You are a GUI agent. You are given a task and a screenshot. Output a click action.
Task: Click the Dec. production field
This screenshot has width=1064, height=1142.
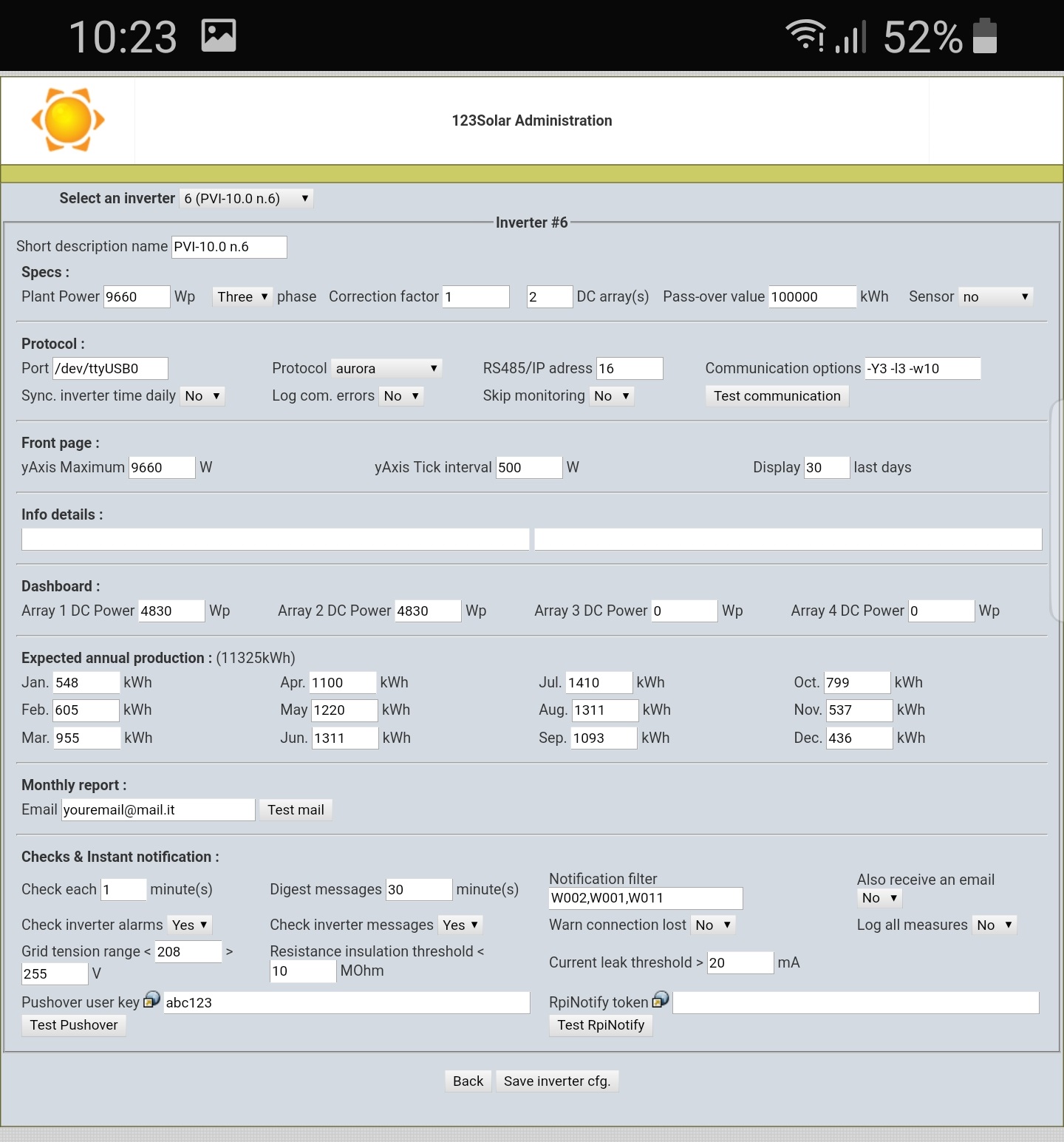click(x=859, y=738)
